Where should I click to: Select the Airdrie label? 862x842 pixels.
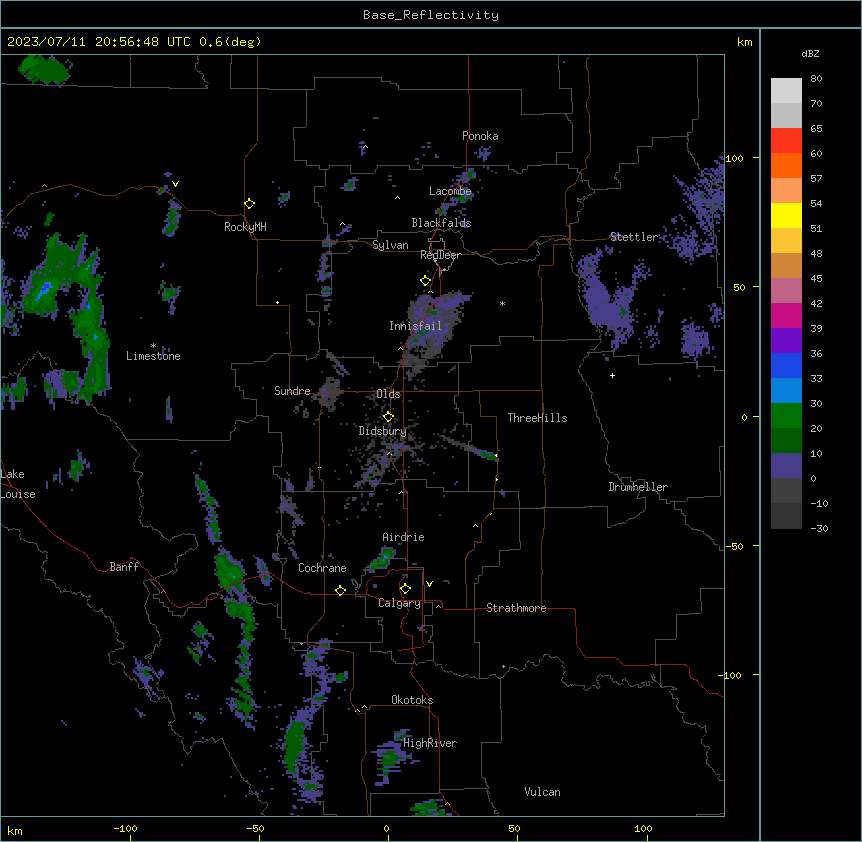(403, 537)
